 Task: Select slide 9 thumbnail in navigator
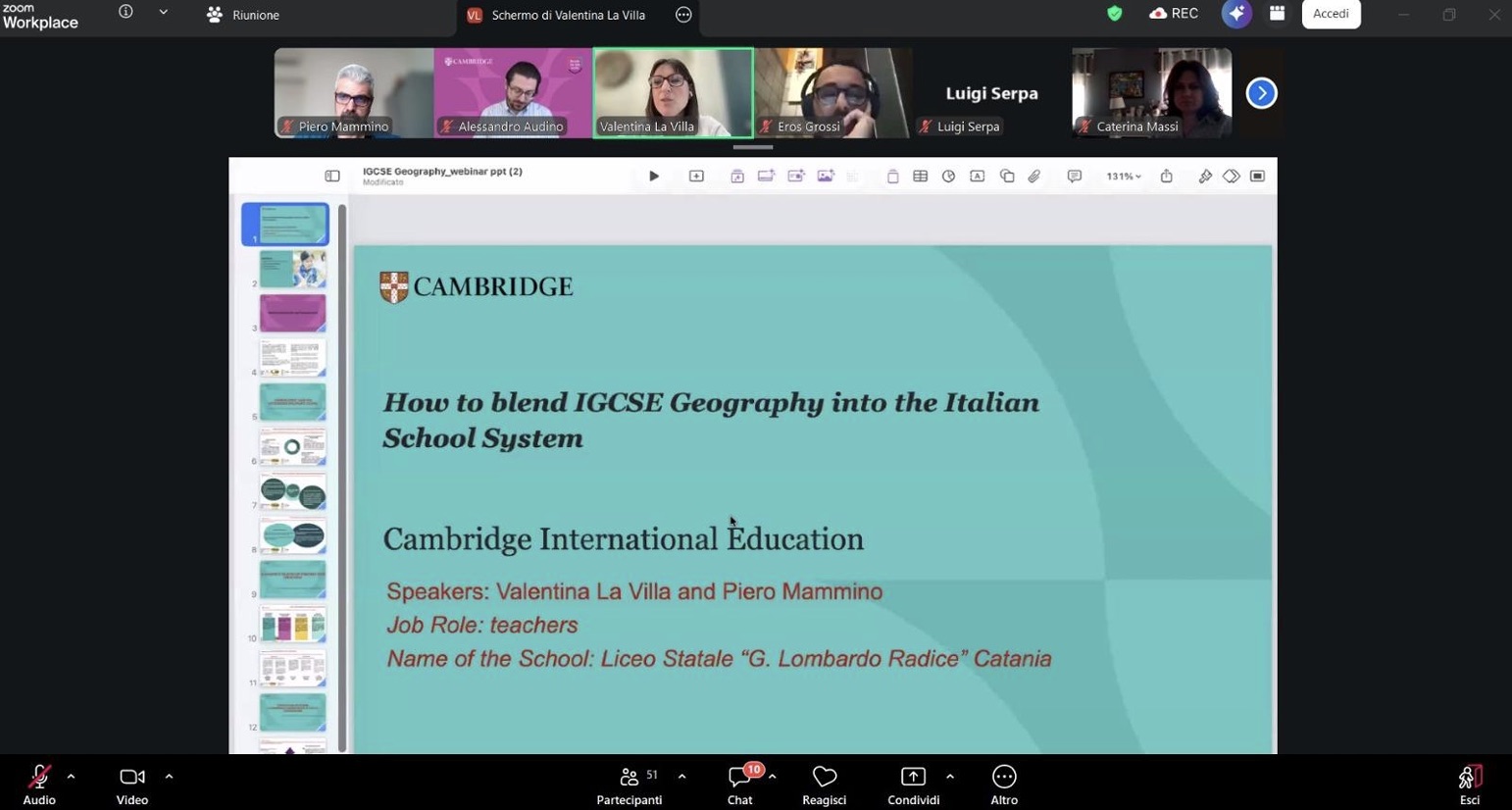[x=292, y=580]
